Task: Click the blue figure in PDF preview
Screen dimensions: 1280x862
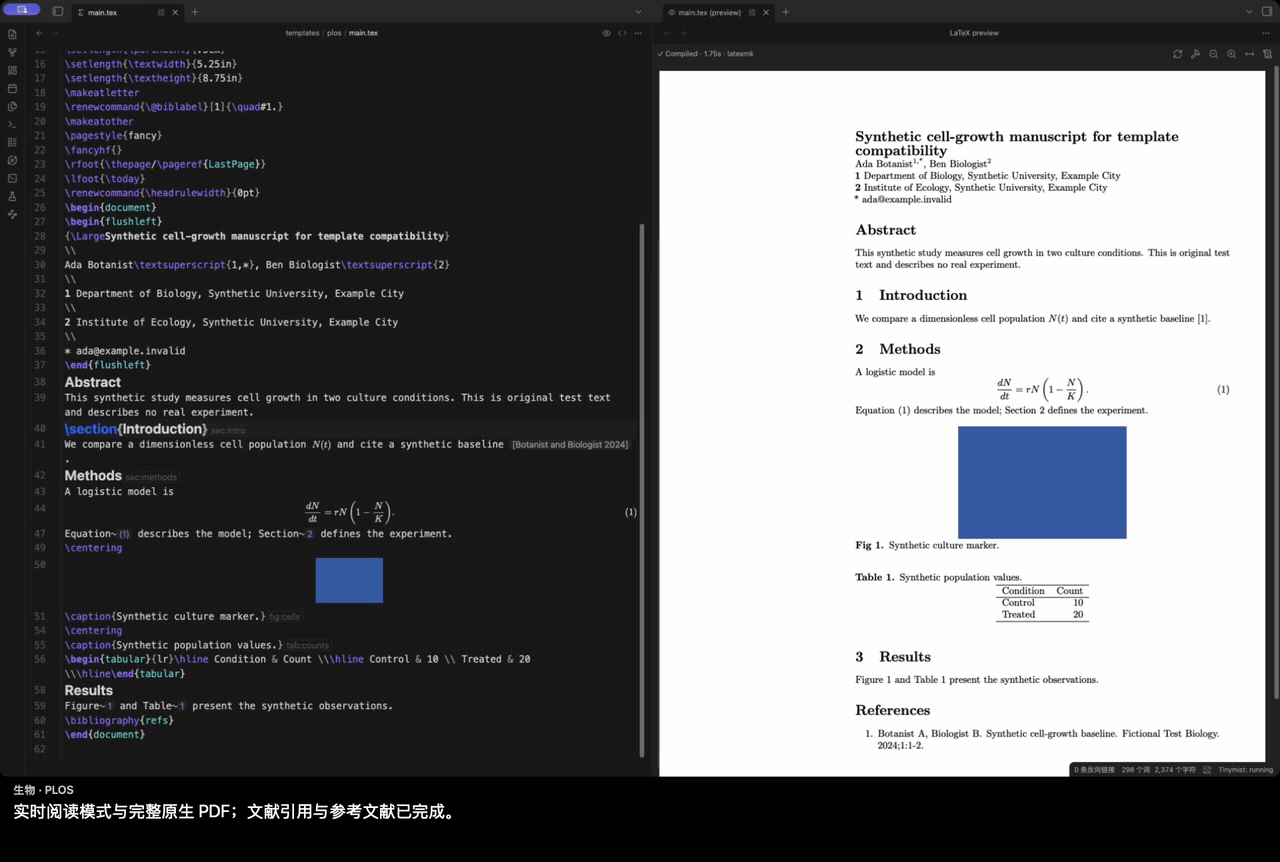Action: click(x=1042, y=482)
